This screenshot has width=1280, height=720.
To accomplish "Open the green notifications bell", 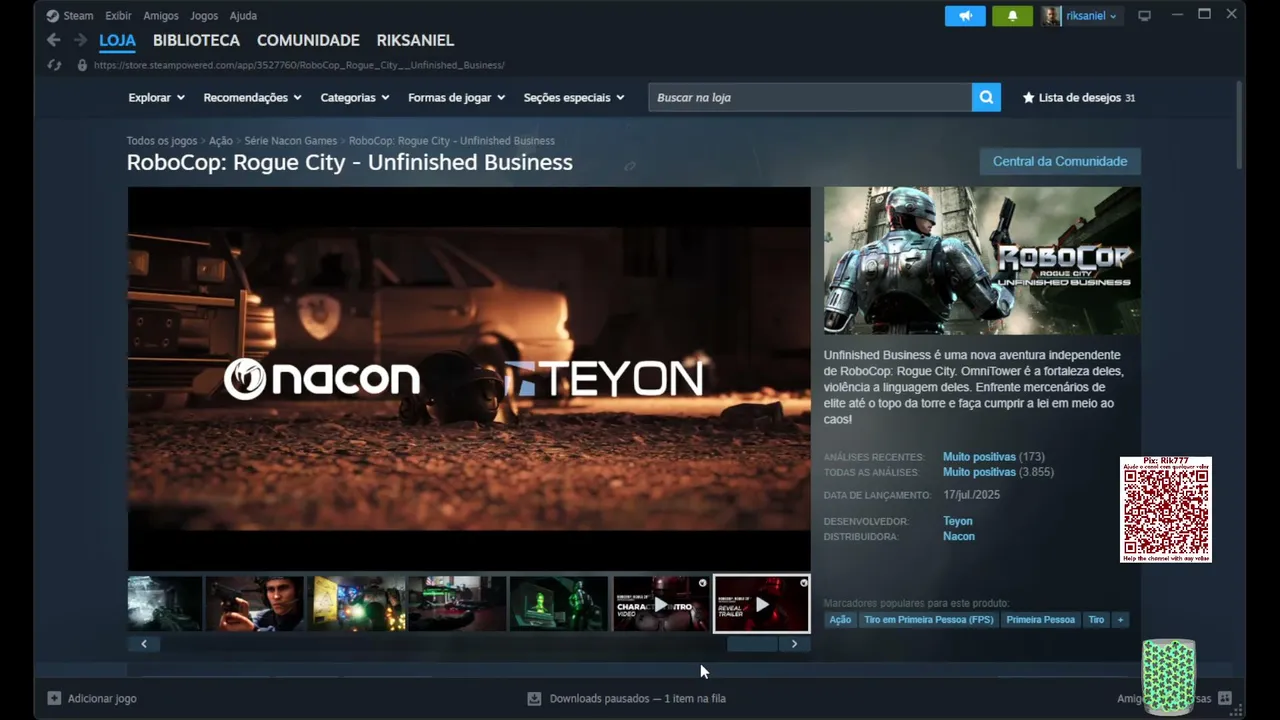I will pyautogui.click(x=1012, y=16).
